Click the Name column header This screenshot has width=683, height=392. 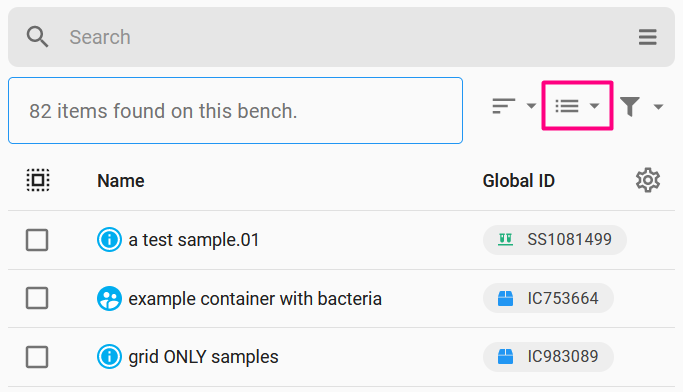coord(121,181)
